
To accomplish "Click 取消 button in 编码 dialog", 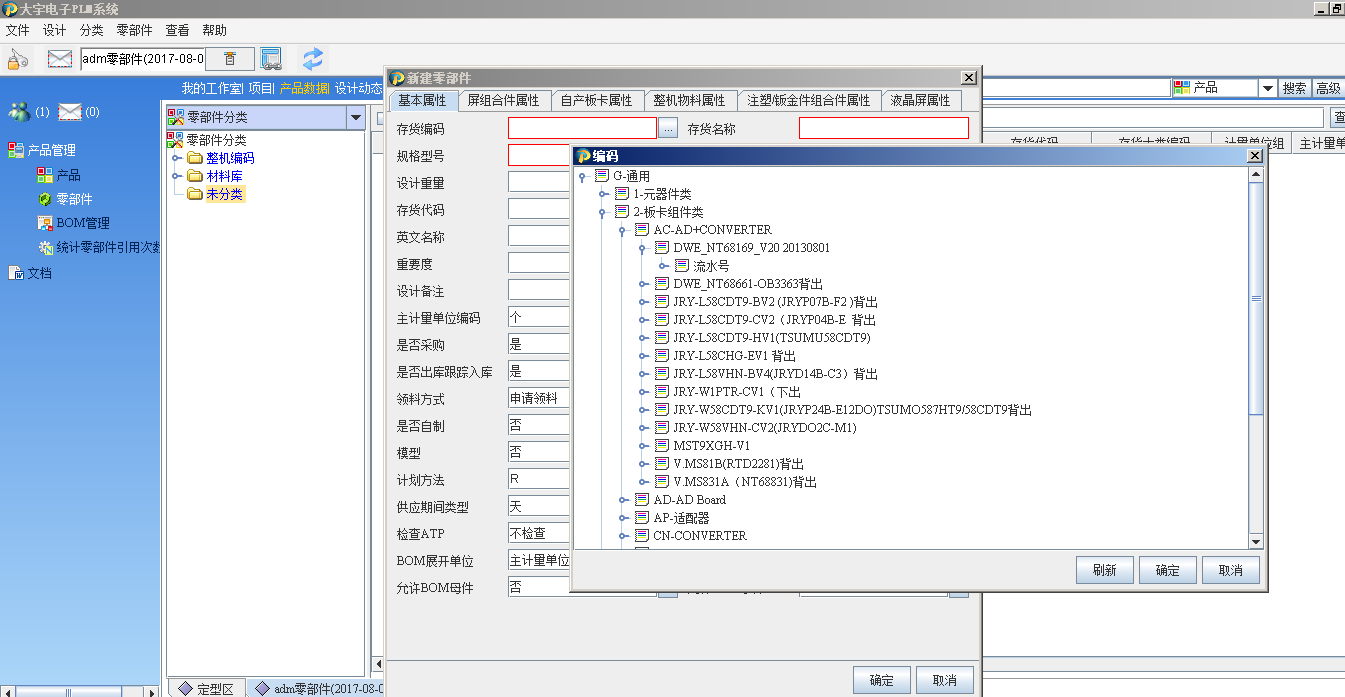I will [1230, 570].
